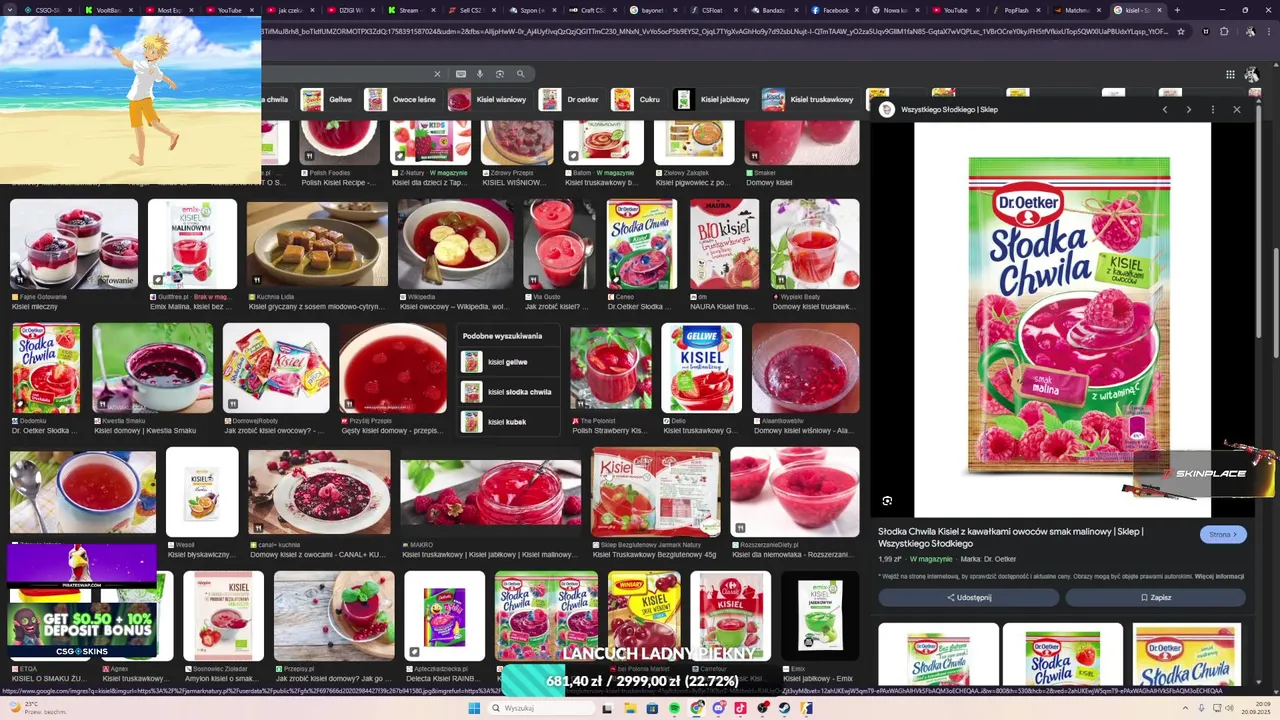
Task: Switch to the Stream browser tab
Action: point(405,10)
